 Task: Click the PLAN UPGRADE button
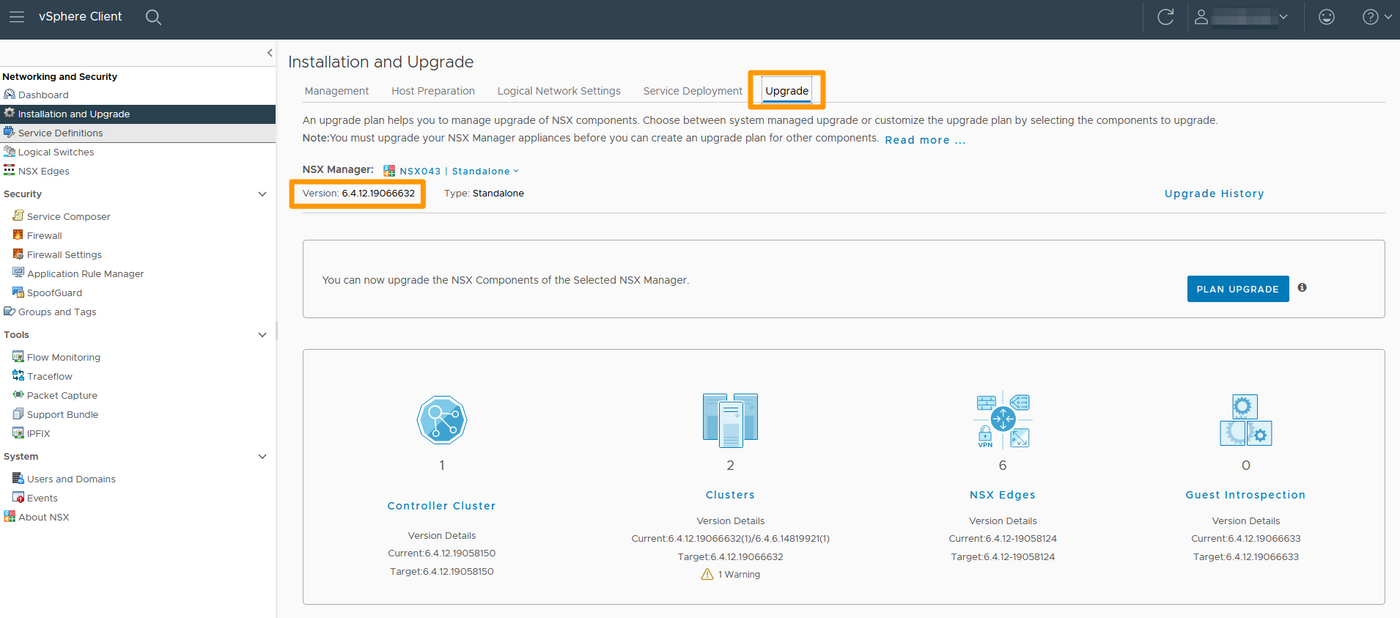tap(1238, 288)
